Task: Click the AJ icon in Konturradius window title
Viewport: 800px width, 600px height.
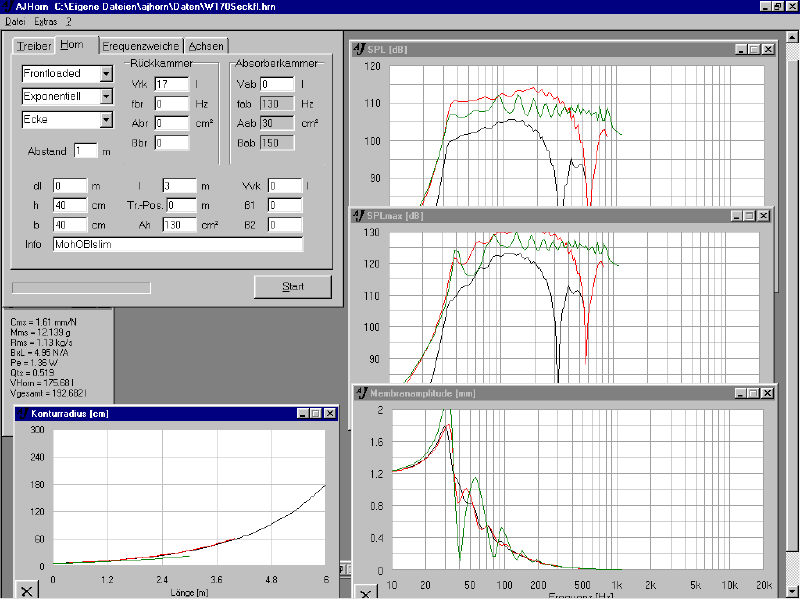Action: pyautogui.click(x=21, y=413)
